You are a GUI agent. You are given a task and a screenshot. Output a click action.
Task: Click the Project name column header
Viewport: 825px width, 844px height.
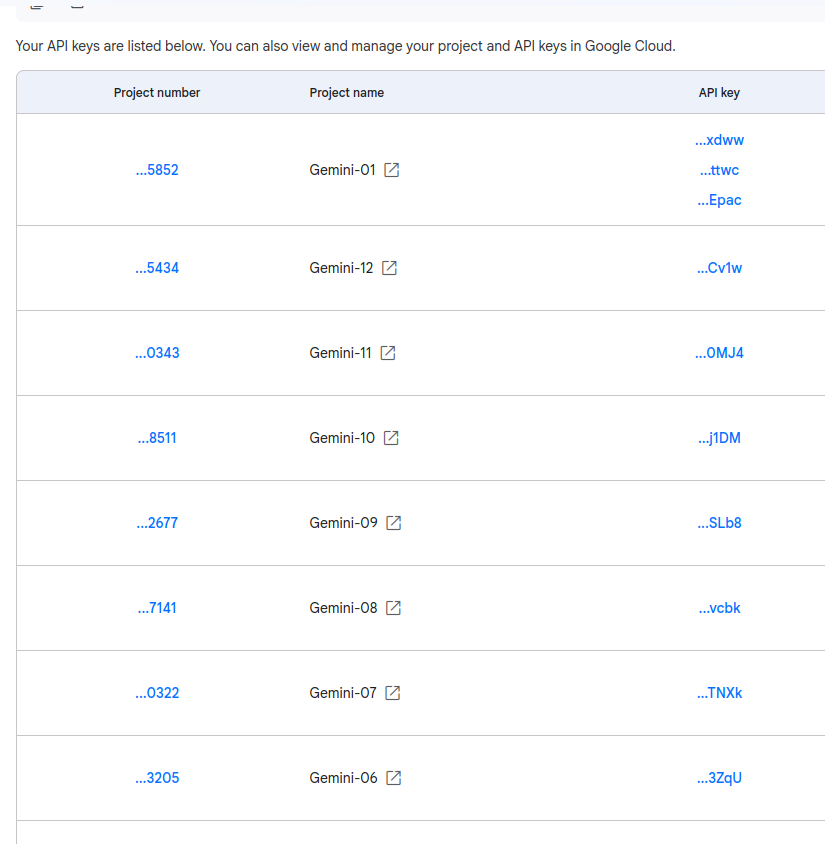click(x=347, y=93)
